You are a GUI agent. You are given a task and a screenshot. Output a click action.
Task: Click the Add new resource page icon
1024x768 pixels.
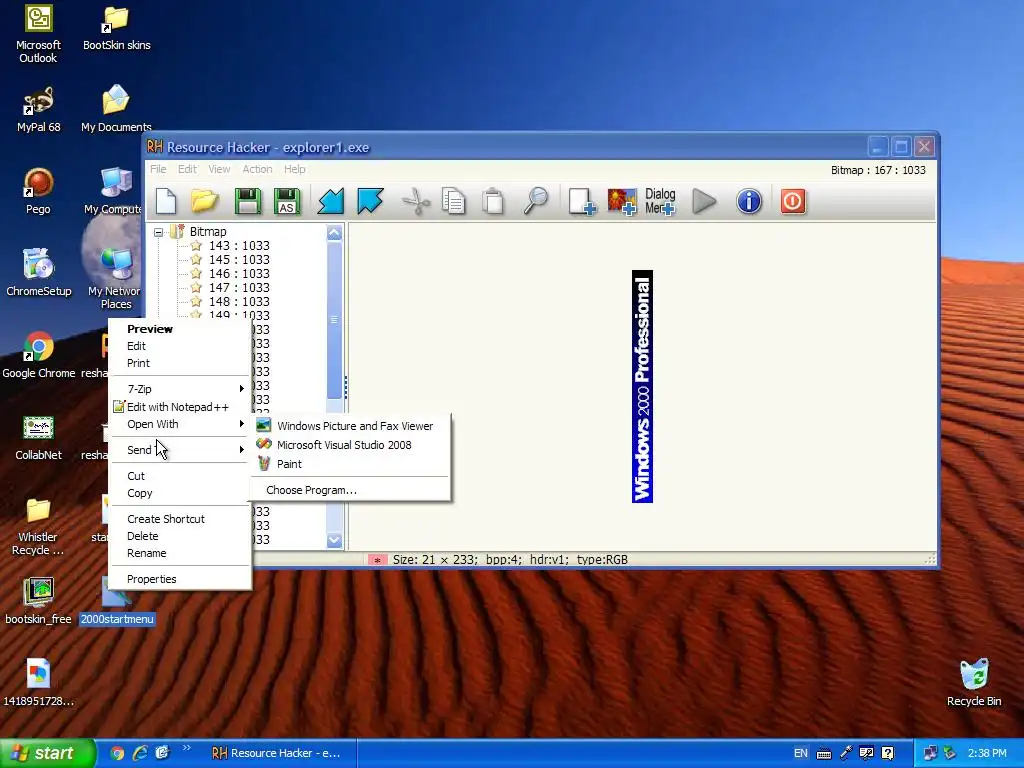[581, 201]
